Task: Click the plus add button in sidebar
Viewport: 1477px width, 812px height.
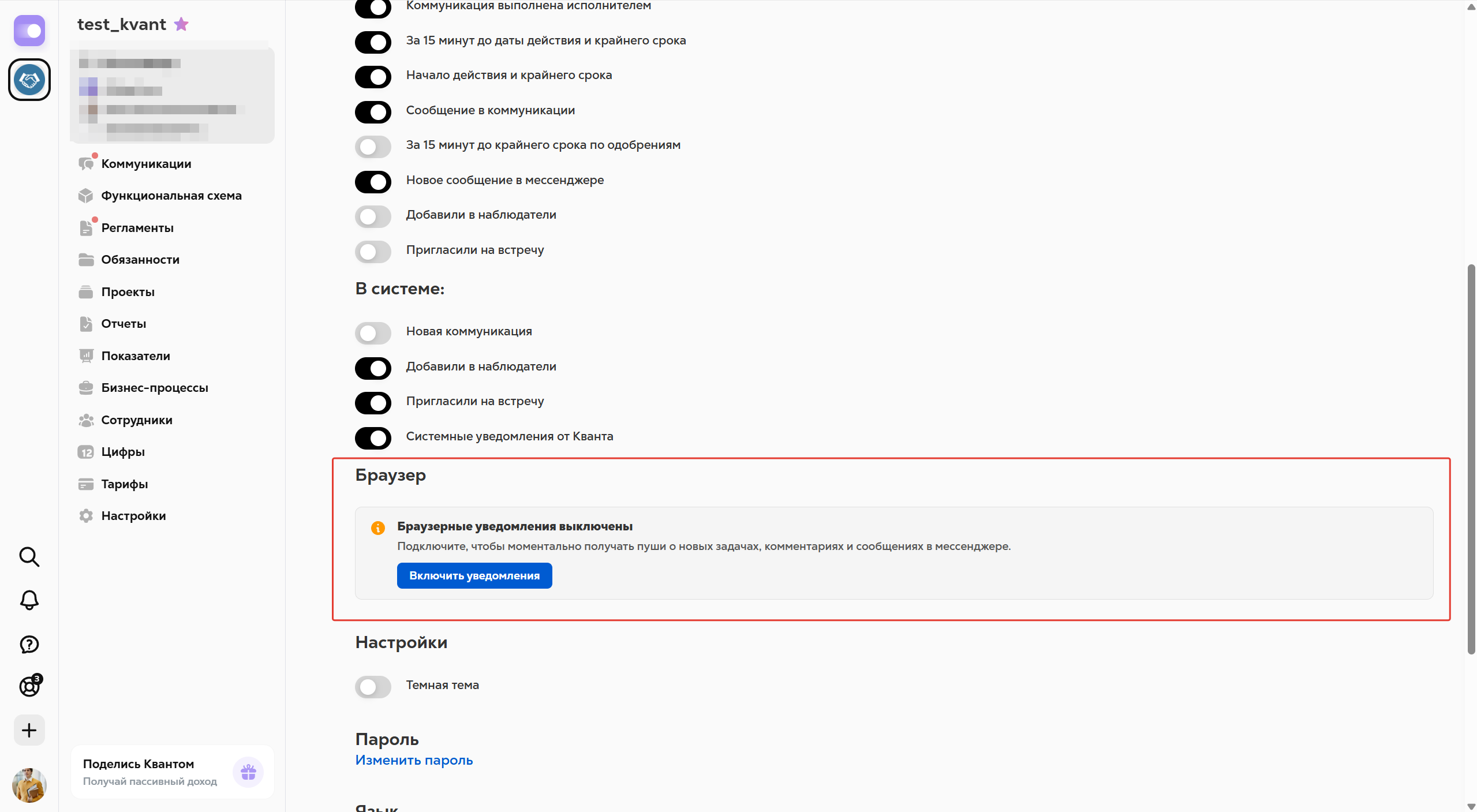Action: [29, 730]
